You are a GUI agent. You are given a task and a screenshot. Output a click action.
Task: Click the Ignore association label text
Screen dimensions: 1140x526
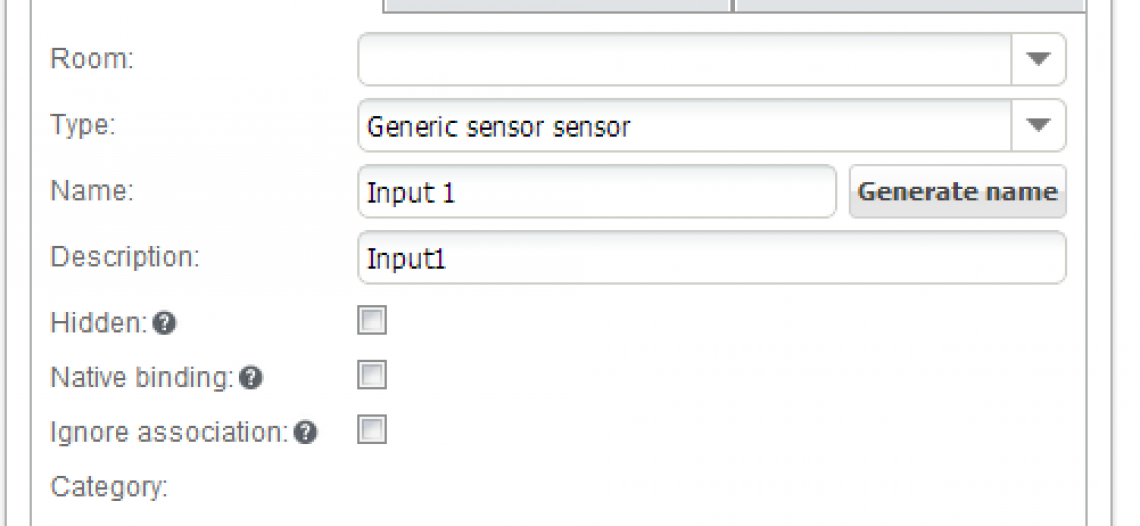click(169, 432)
